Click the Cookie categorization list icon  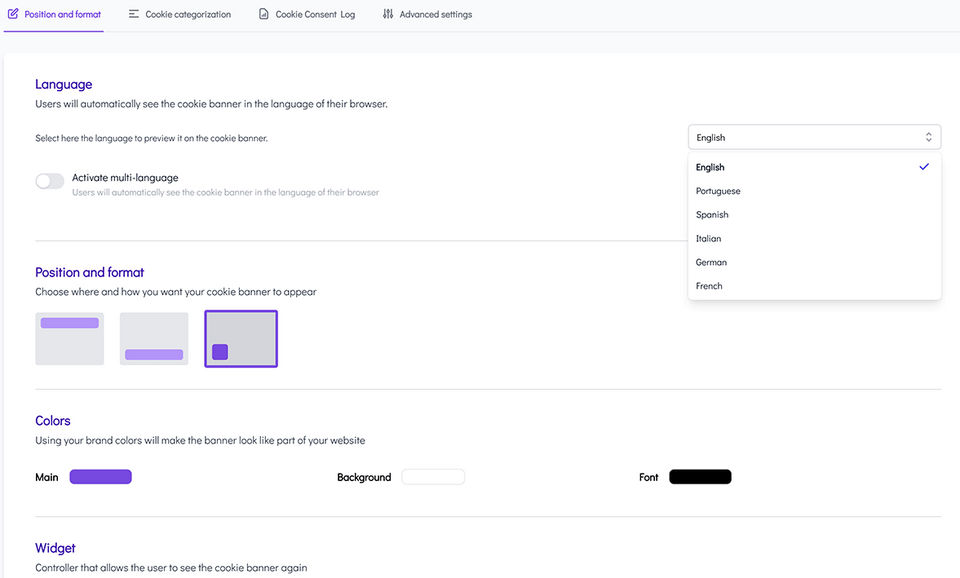(134, 14)
